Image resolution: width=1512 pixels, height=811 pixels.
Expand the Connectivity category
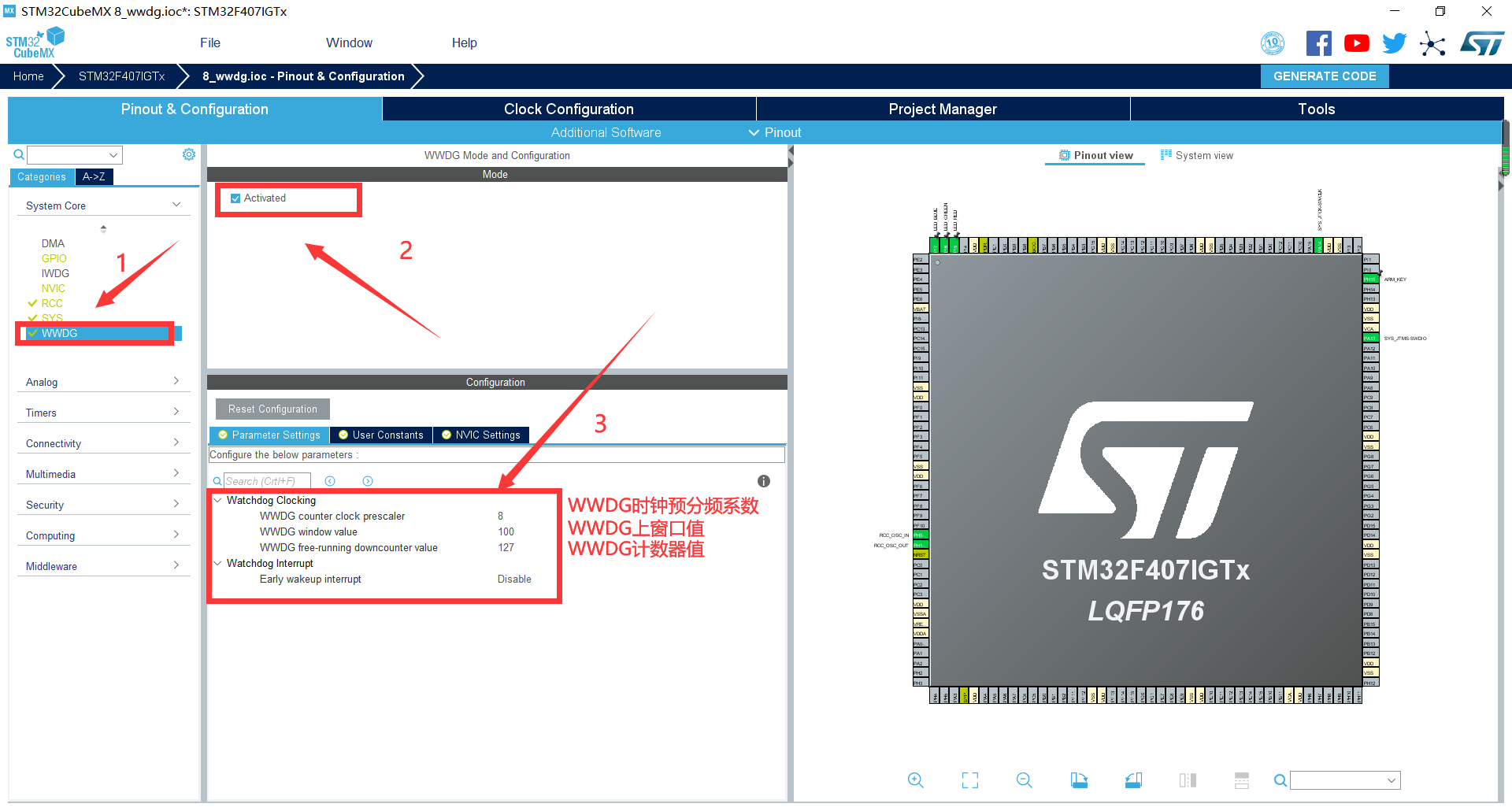(102, 443)
